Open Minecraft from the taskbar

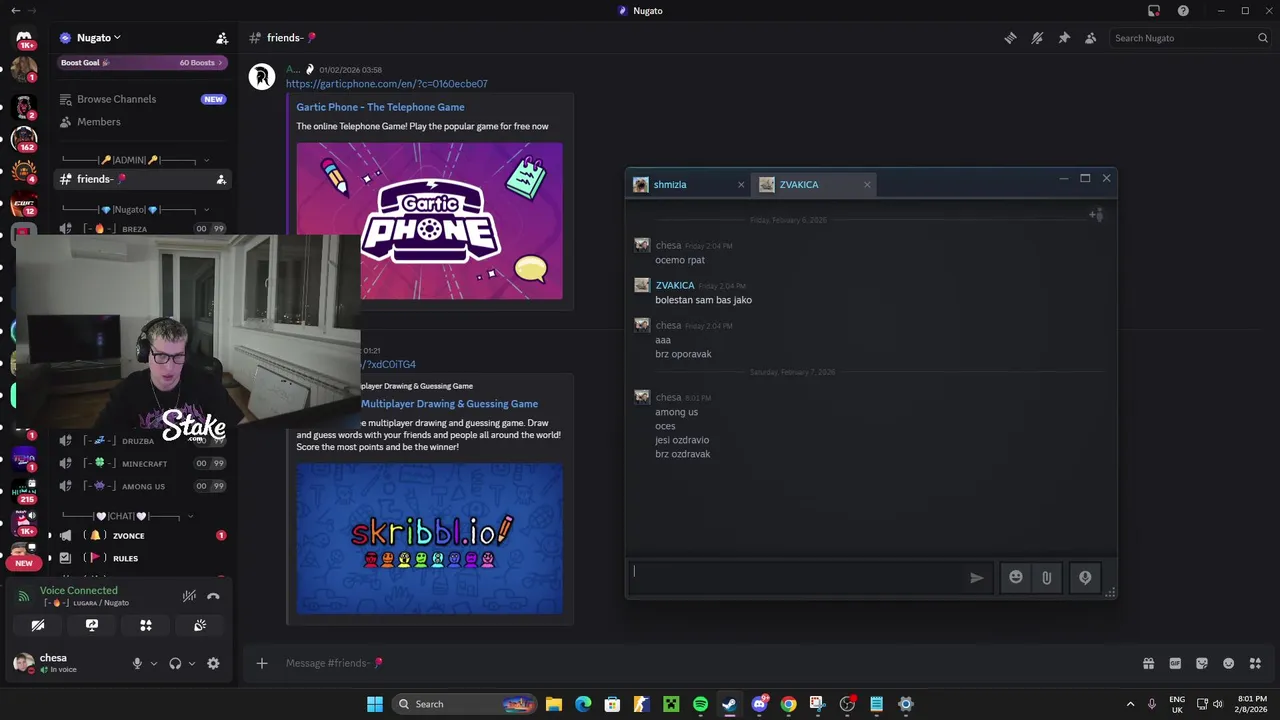coord(671,704)
